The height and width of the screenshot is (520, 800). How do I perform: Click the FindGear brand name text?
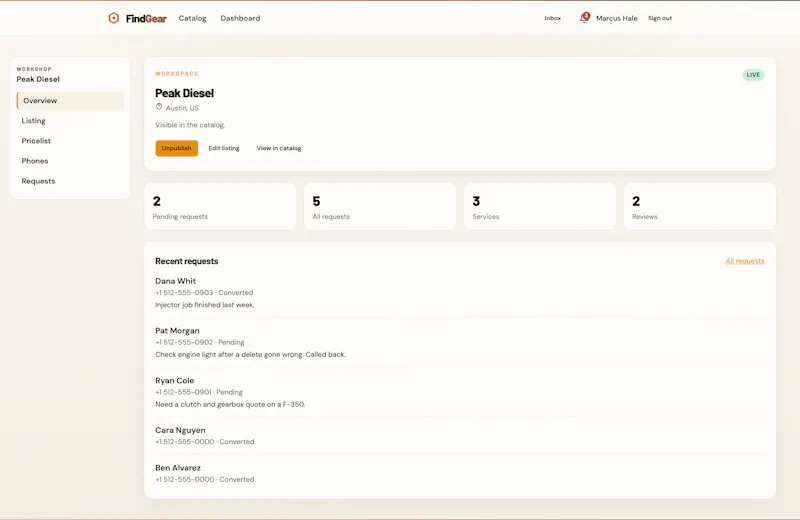(x=146, y=19)
